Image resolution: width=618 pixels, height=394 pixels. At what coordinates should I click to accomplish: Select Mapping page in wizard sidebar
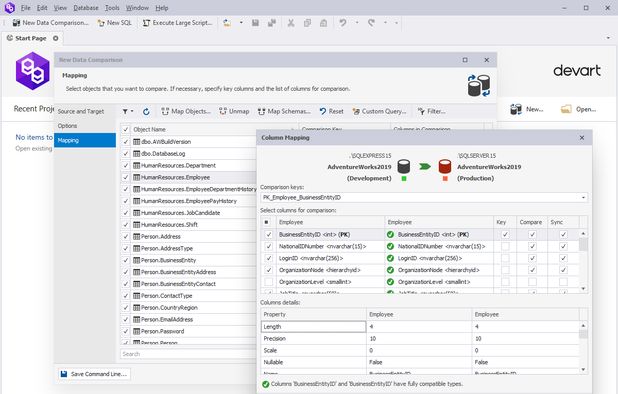(85, 140)
